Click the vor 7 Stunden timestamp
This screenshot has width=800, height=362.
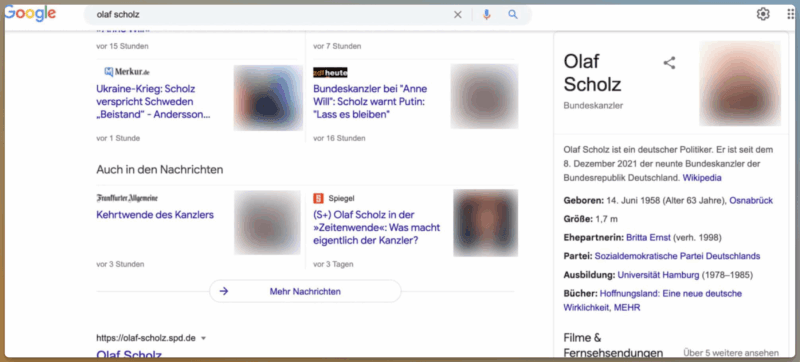point(337,46)
